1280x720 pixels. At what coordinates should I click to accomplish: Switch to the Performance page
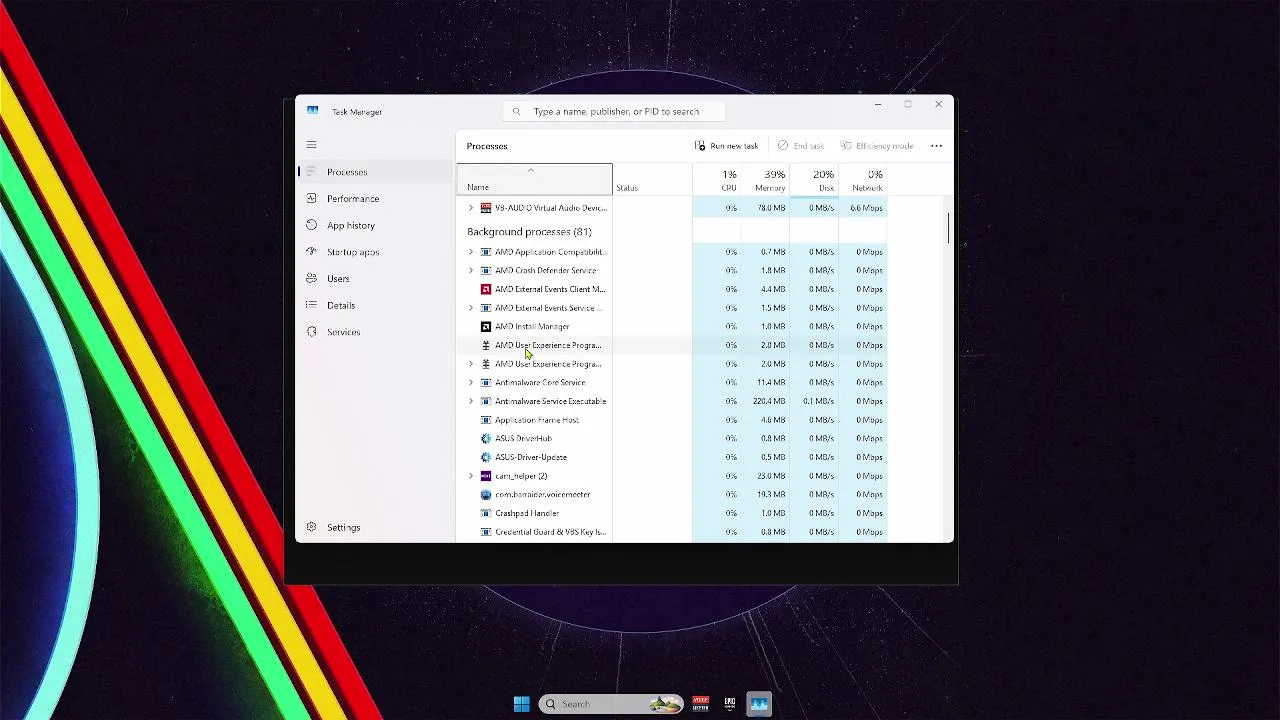pos(375,199)
